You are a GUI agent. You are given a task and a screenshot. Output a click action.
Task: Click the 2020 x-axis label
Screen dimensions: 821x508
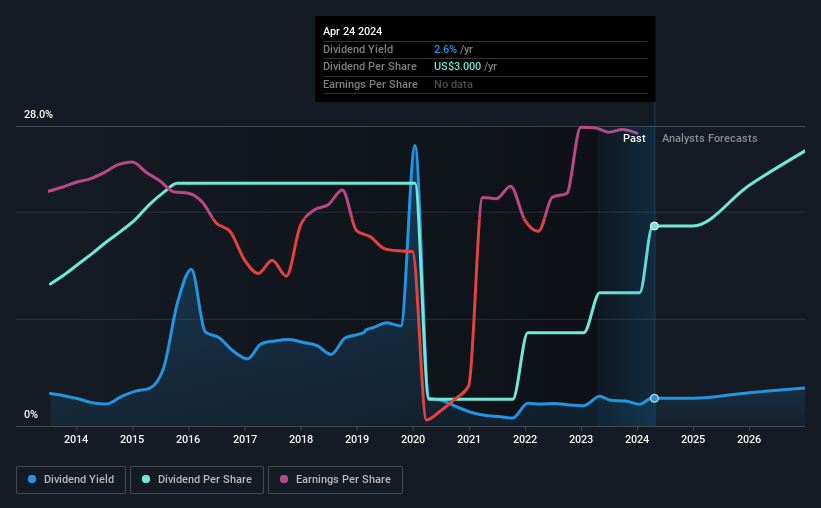click(413, 439)
